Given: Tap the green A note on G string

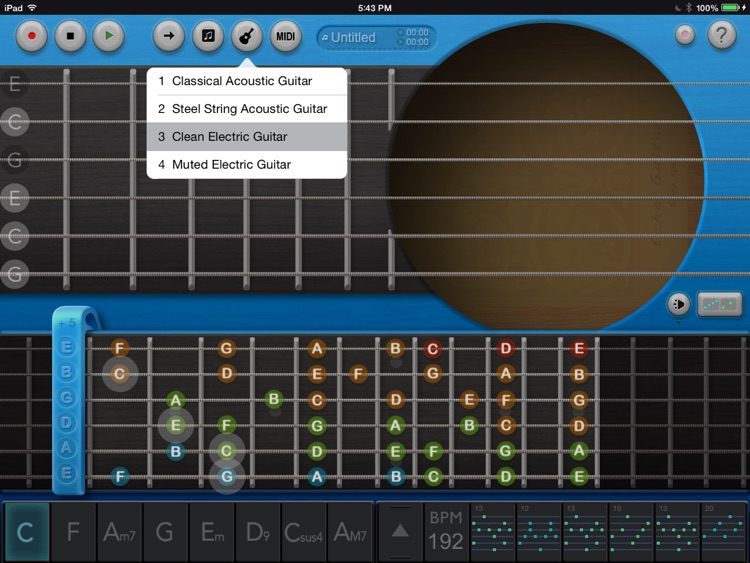Looking at the screenshot, I should tap(176, 400).
